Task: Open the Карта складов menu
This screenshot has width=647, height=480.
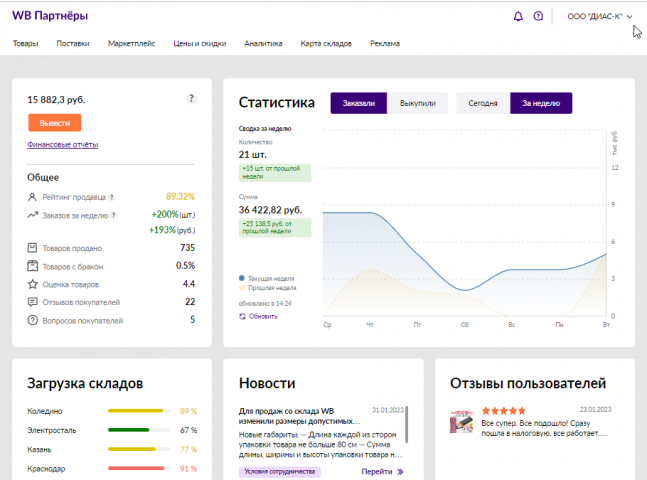Action: [326, 43]
